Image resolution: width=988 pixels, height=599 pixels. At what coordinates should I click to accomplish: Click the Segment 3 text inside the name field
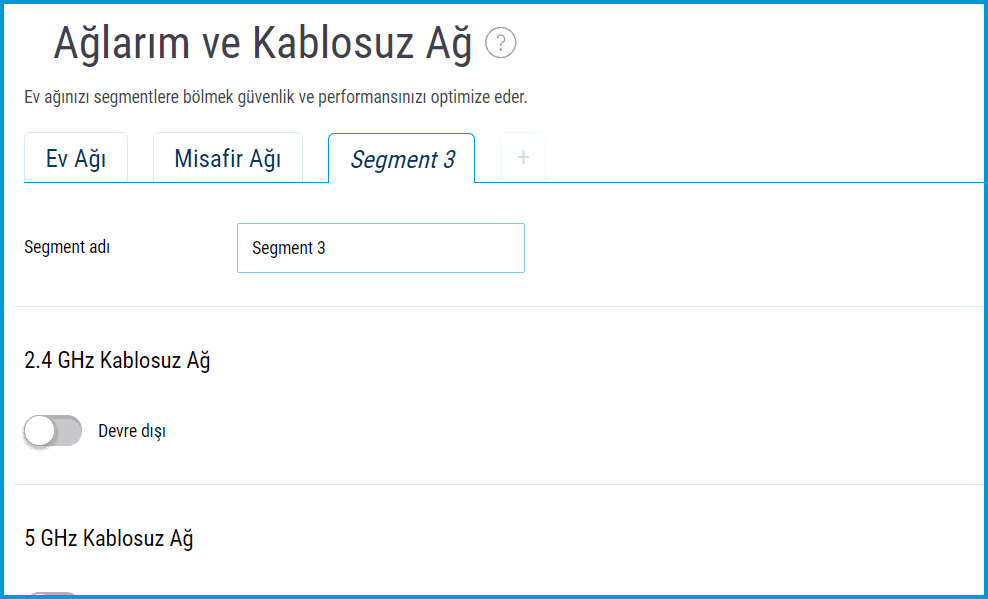coord(289,248)
